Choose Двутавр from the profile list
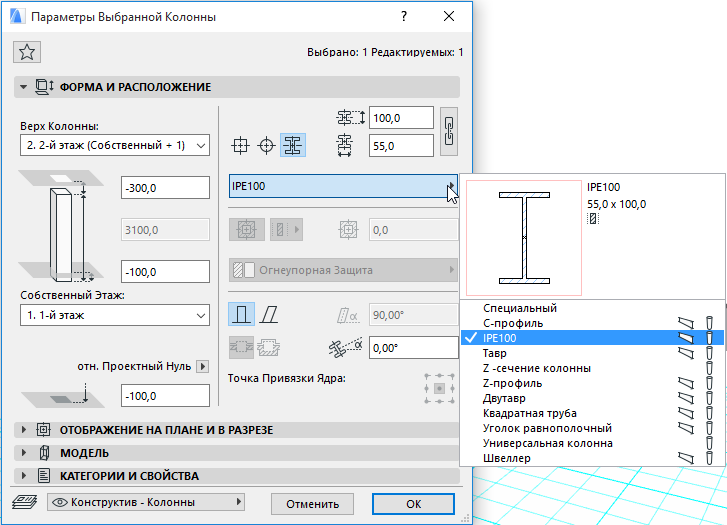This screenshot has height=525, width=727. (x=592, y=398)
